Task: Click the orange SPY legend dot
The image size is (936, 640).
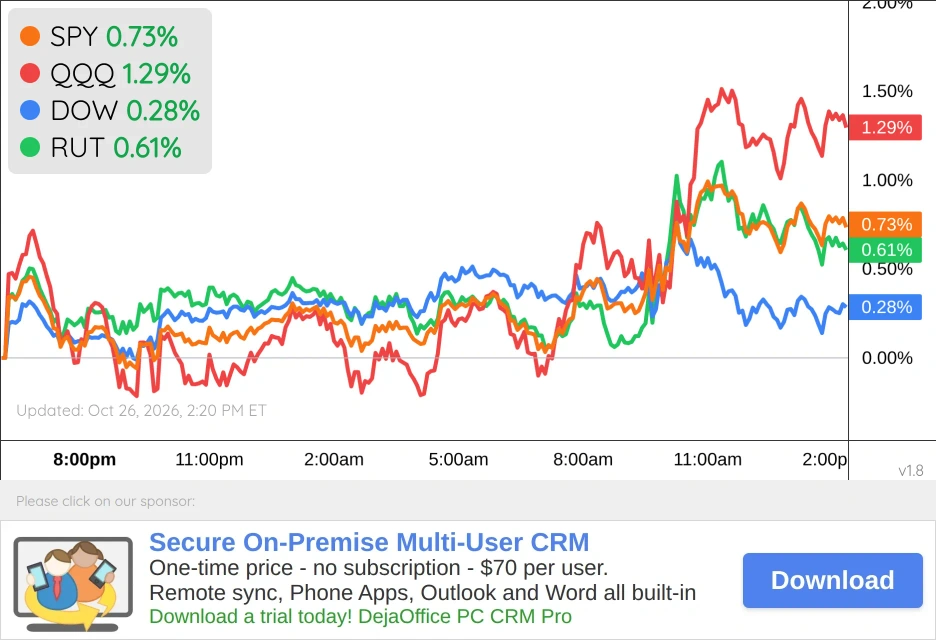Action: coord(30,36)
